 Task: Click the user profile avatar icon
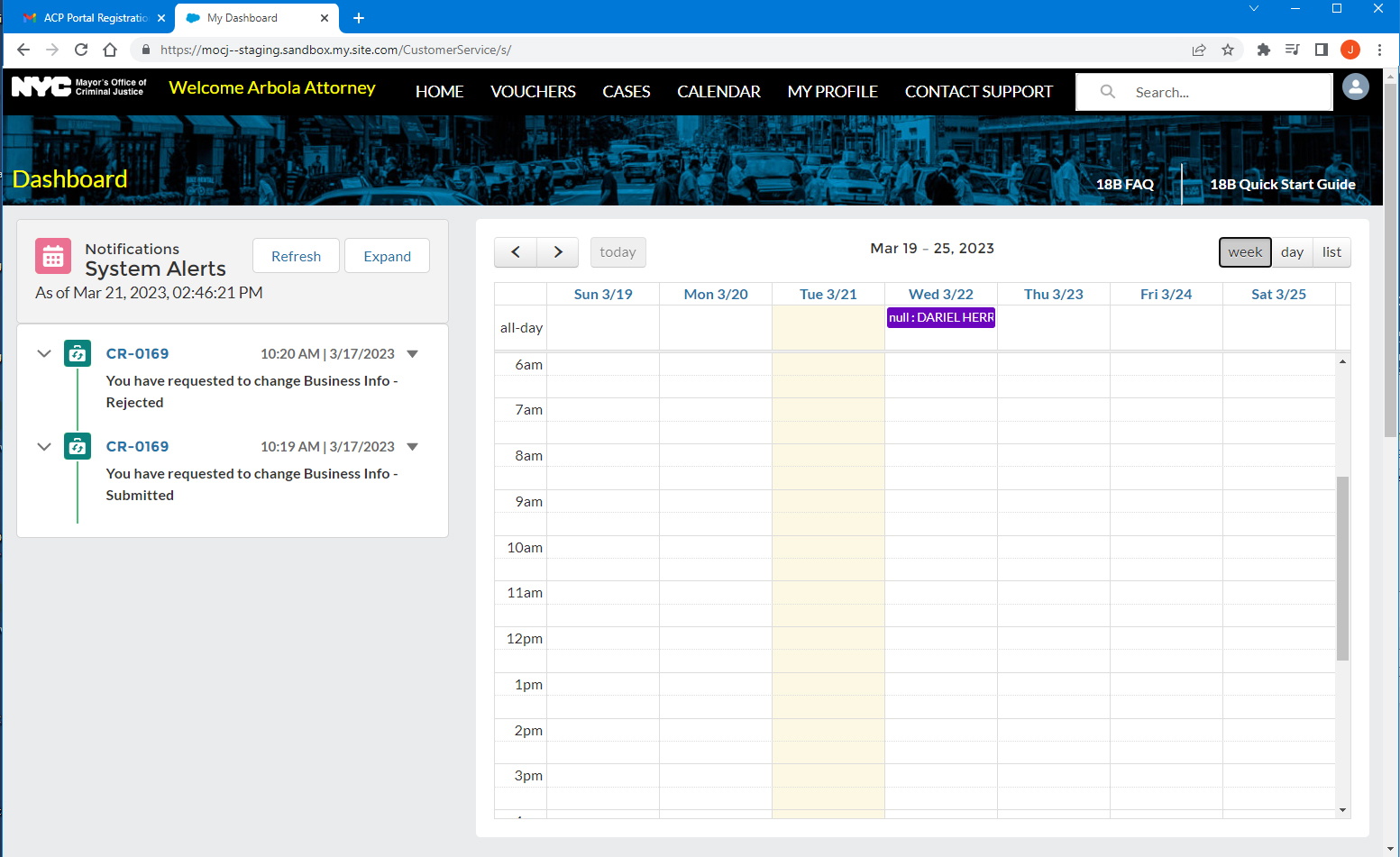click(x=1355, y=87)
